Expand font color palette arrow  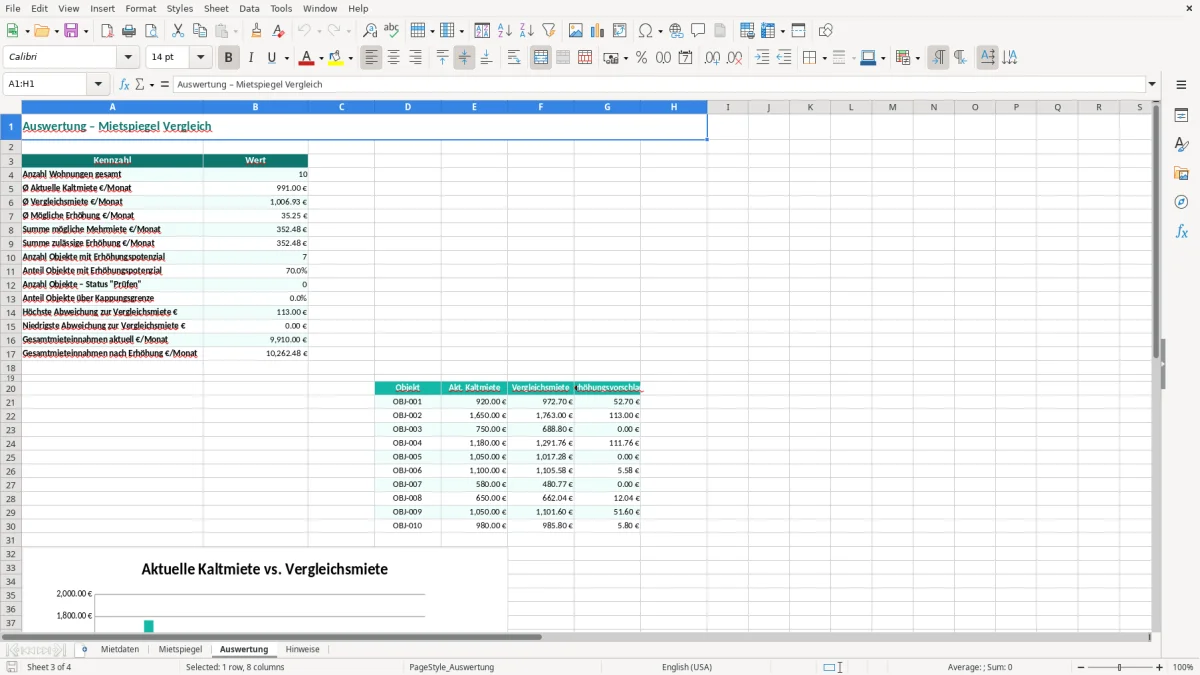tap(321, 58)
